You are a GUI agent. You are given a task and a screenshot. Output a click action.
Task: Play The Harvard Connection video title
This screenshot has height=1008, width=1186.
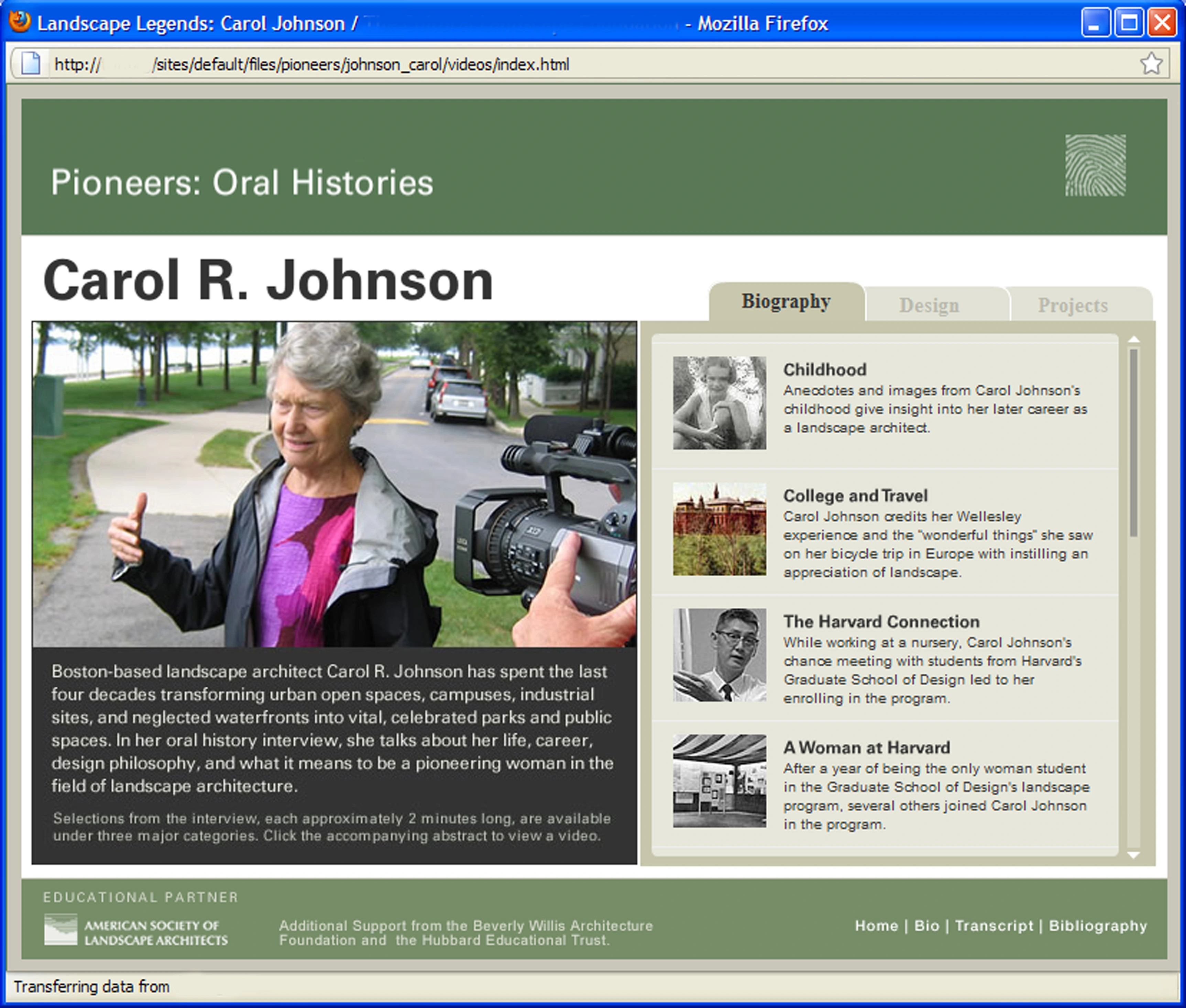coord(881,621)
